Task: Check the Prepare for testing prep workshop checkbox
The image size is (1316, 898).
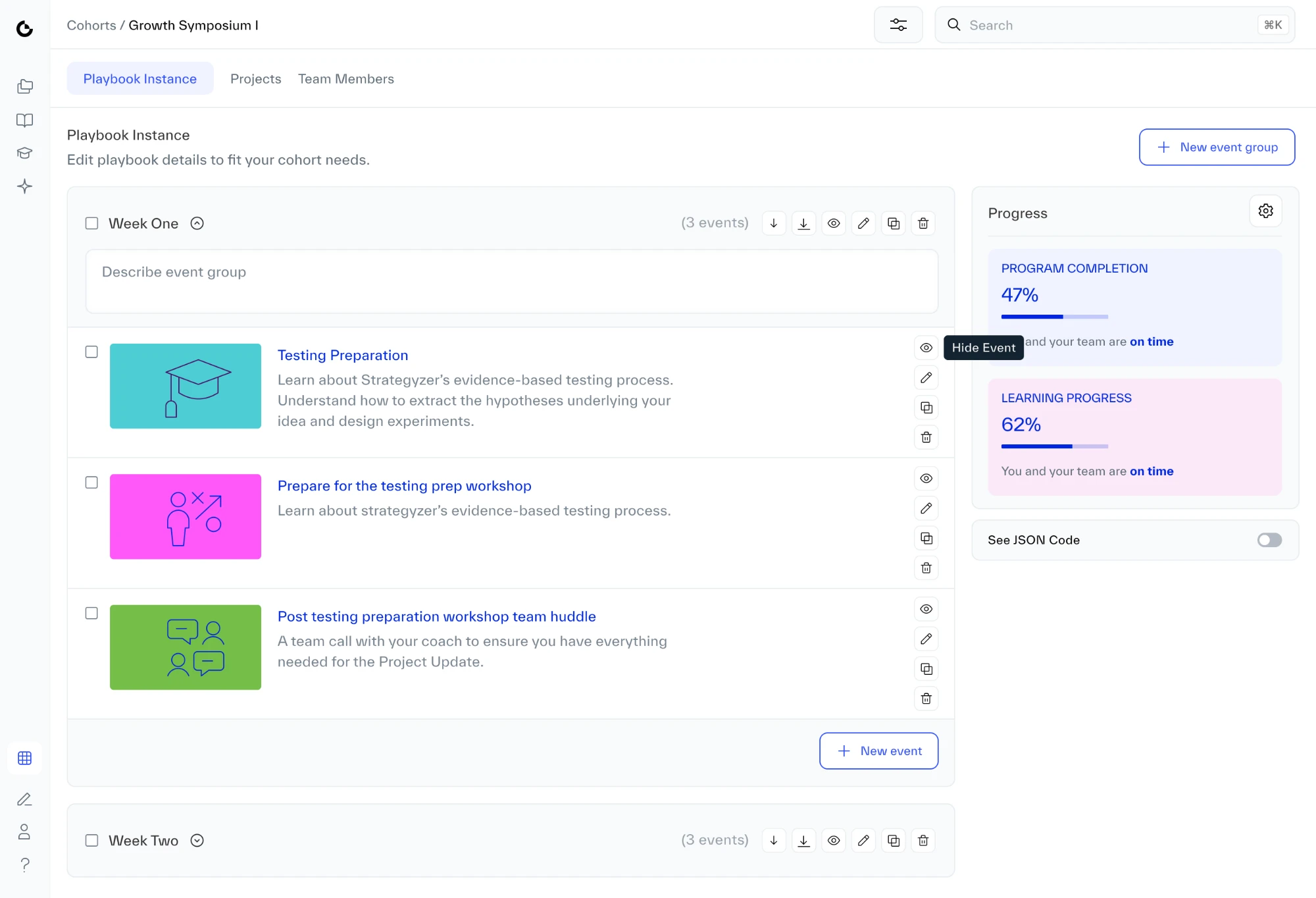Action: click(91, 483)
